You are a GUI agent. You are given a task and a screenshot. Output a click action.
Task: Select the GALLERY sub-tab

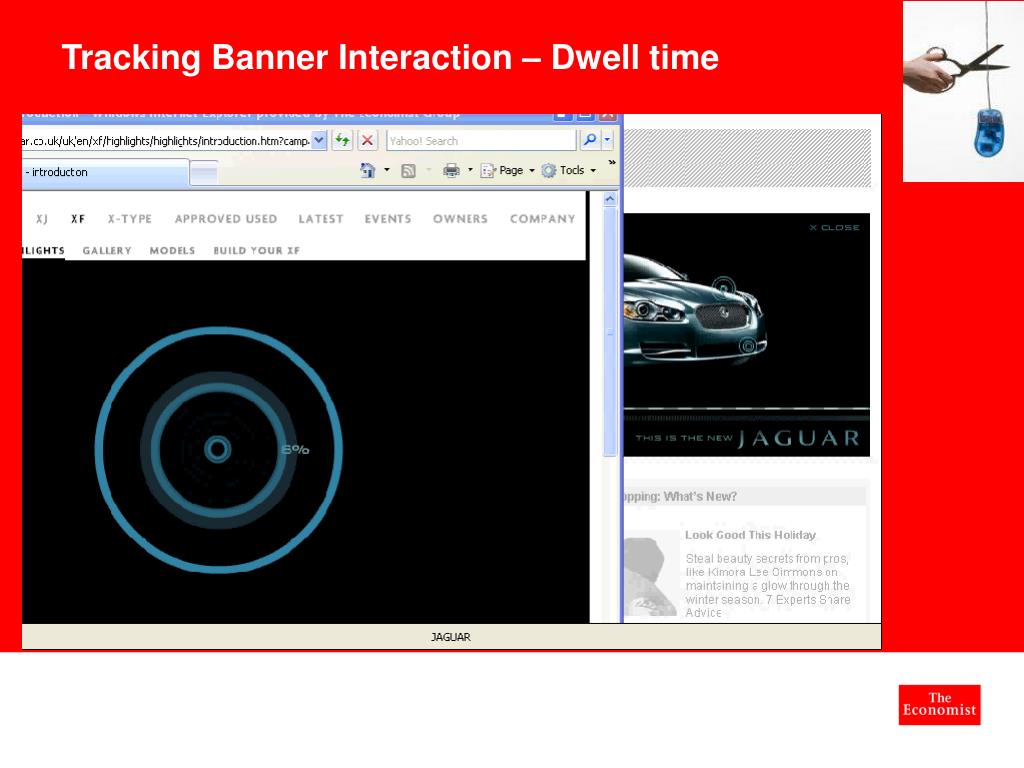pos(107,250)
